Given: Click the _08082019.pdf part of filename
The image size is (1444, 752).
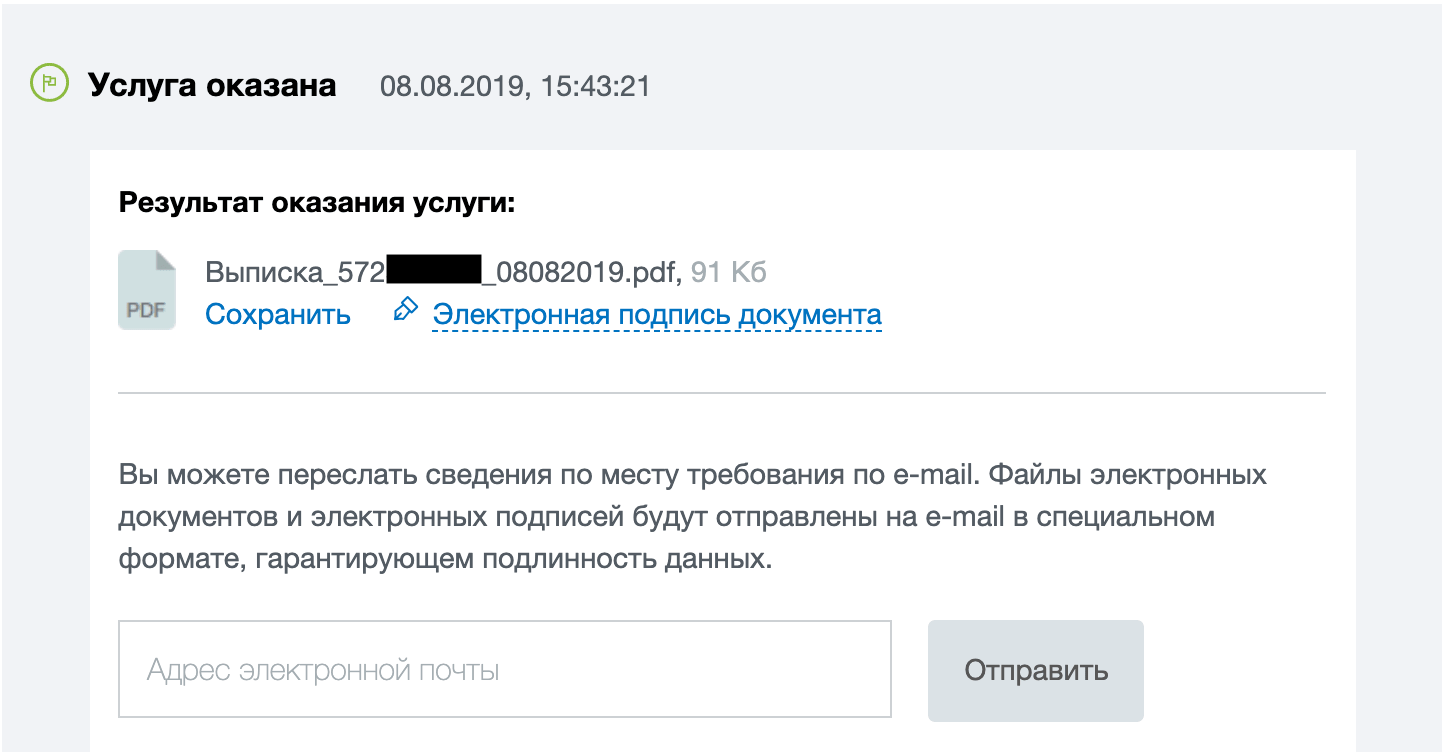Looking at the screenshot, I should [x=581, y=271].
